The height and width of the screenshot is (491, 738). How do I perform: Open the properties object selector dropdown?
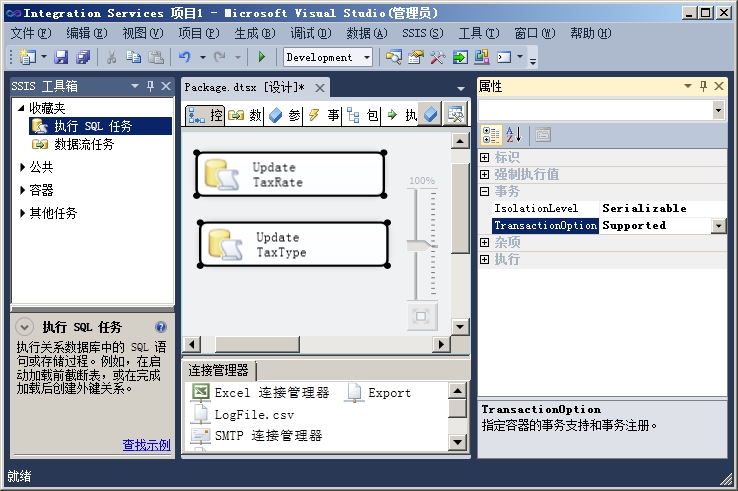[x=718, y=111]
